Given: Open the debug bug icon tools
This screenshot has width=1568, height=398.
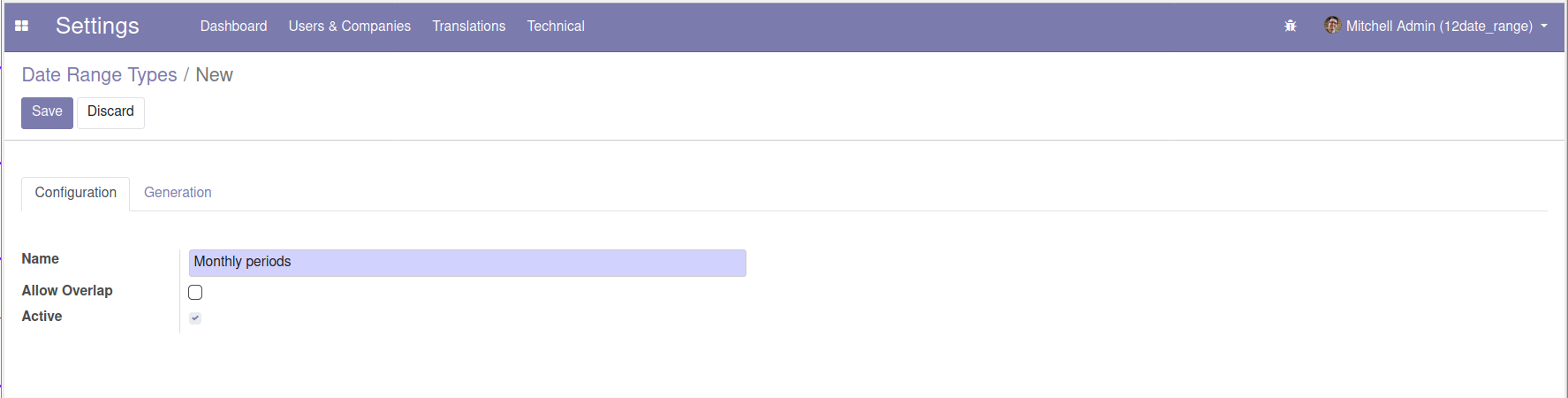Looking at the screenshot, I should coord(1290,27).
